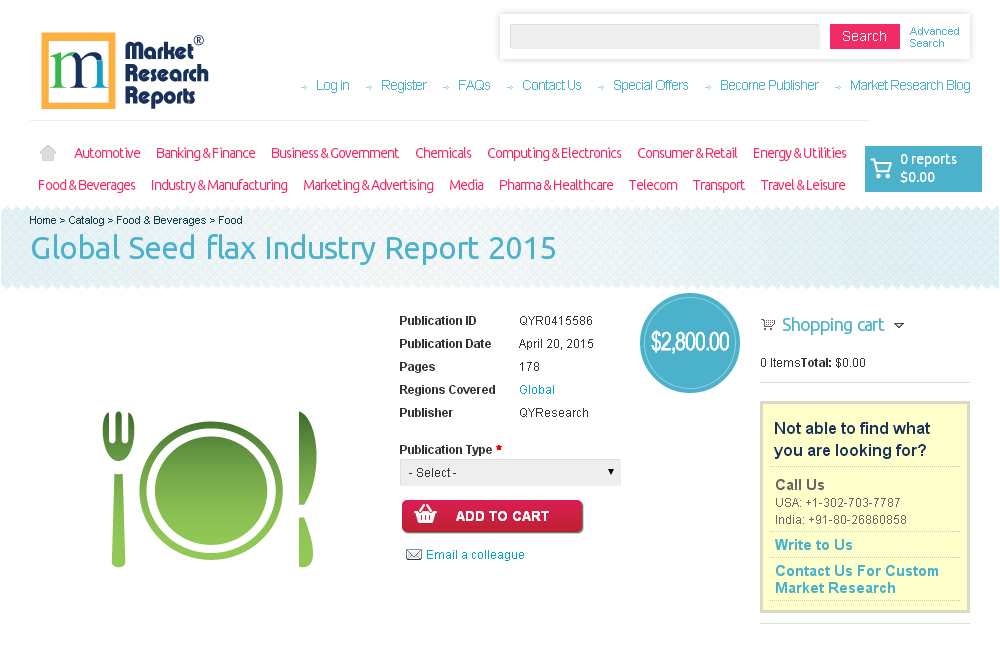Open the Automotive category
The image size is (1000, 656).
coord(107,152)
